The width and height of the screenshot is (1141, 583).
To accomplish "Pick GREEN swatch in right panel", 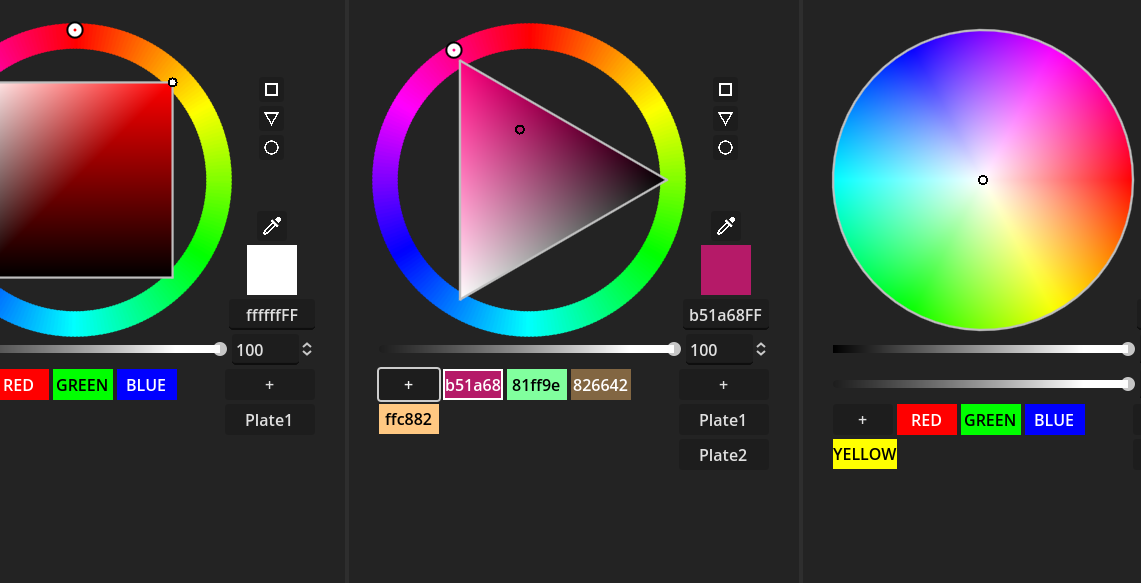I will (x=991, y=420).
